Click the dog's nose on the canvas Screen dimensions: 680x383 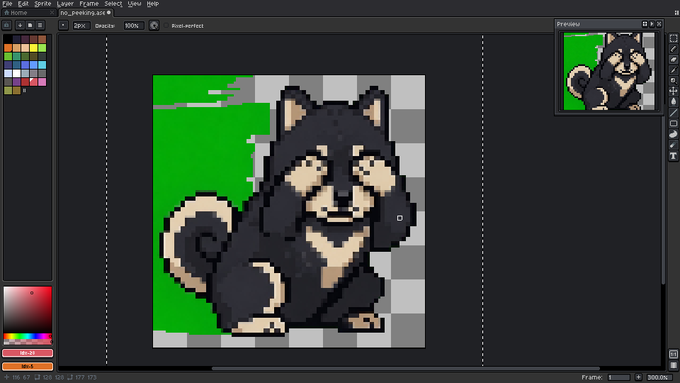coord(343,199)
